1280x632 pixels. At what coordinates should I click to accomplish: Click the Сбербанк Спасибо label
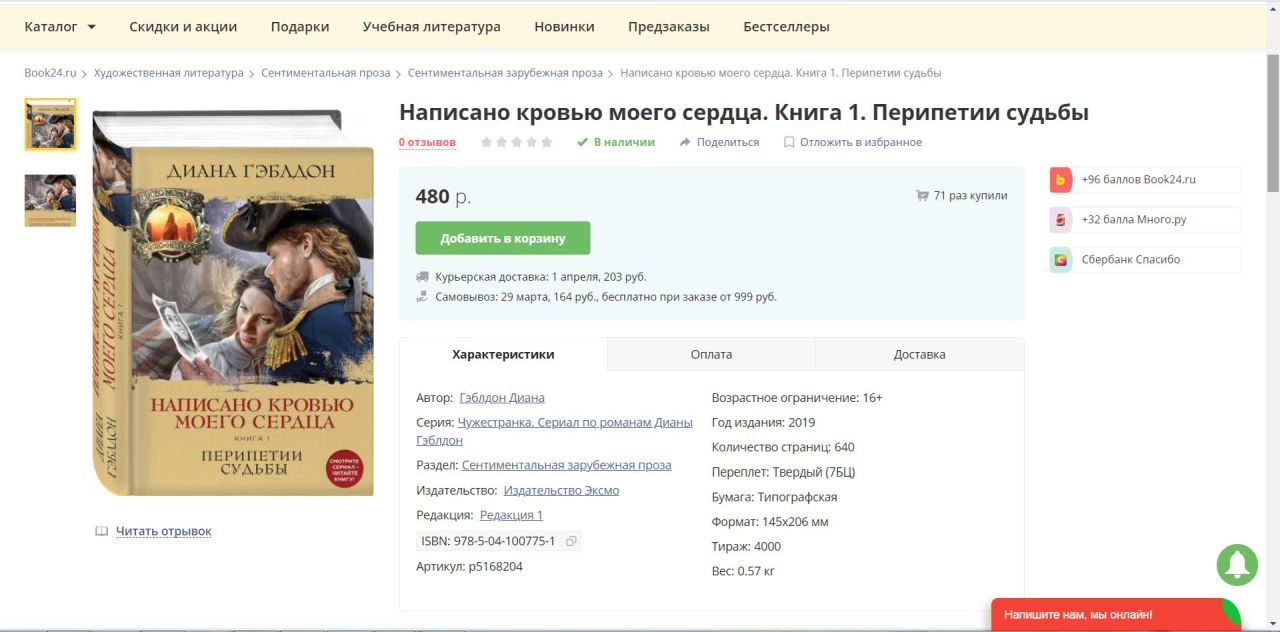1131,260
